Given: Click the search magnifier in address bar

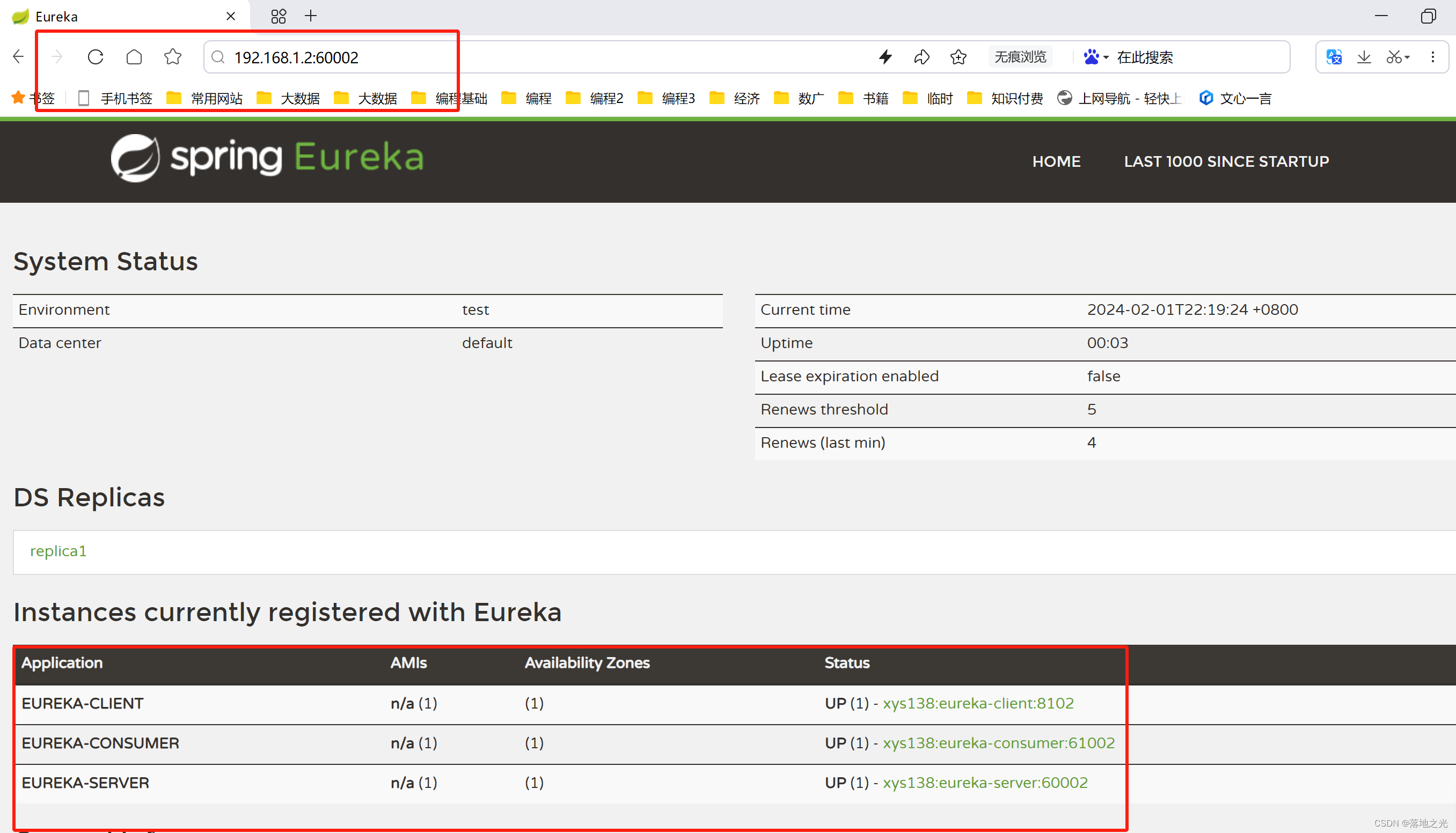Looking at the screenshot, I should (x=218, y=57).
